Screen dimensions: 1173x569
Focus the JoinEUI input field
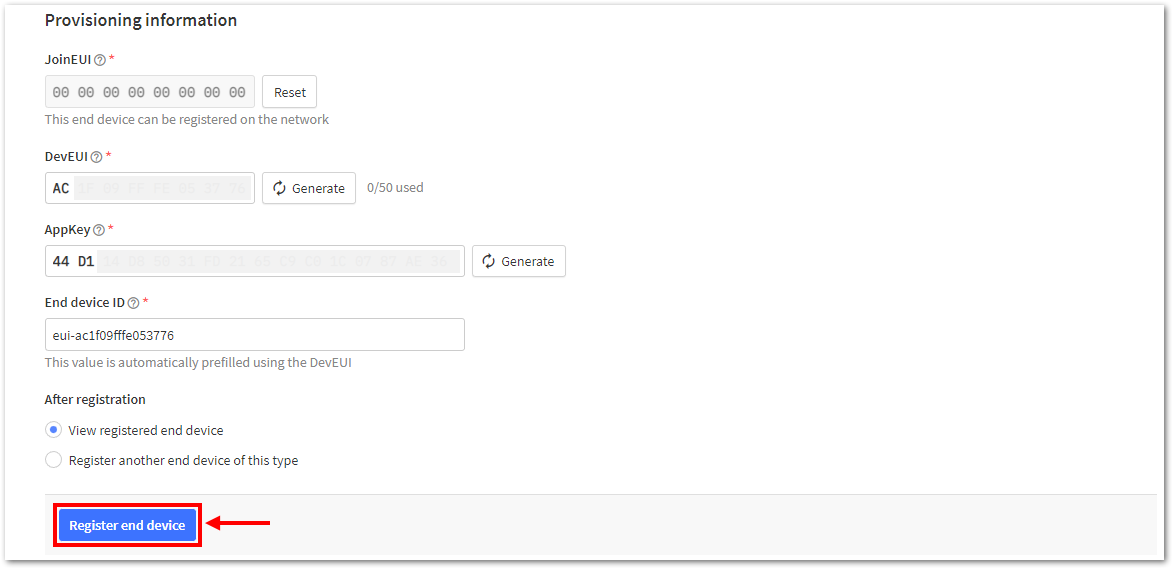pos(150,92)
